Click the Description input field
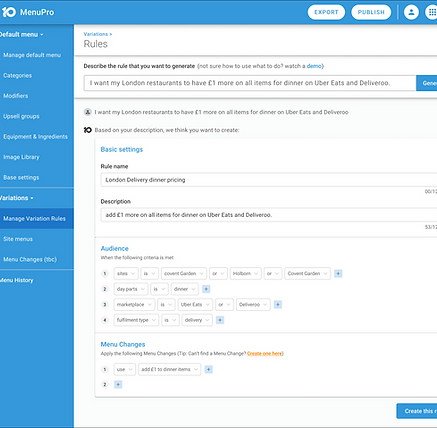Image resolution: width=437 pixels, height=428 pixels. tap(269, 215)
